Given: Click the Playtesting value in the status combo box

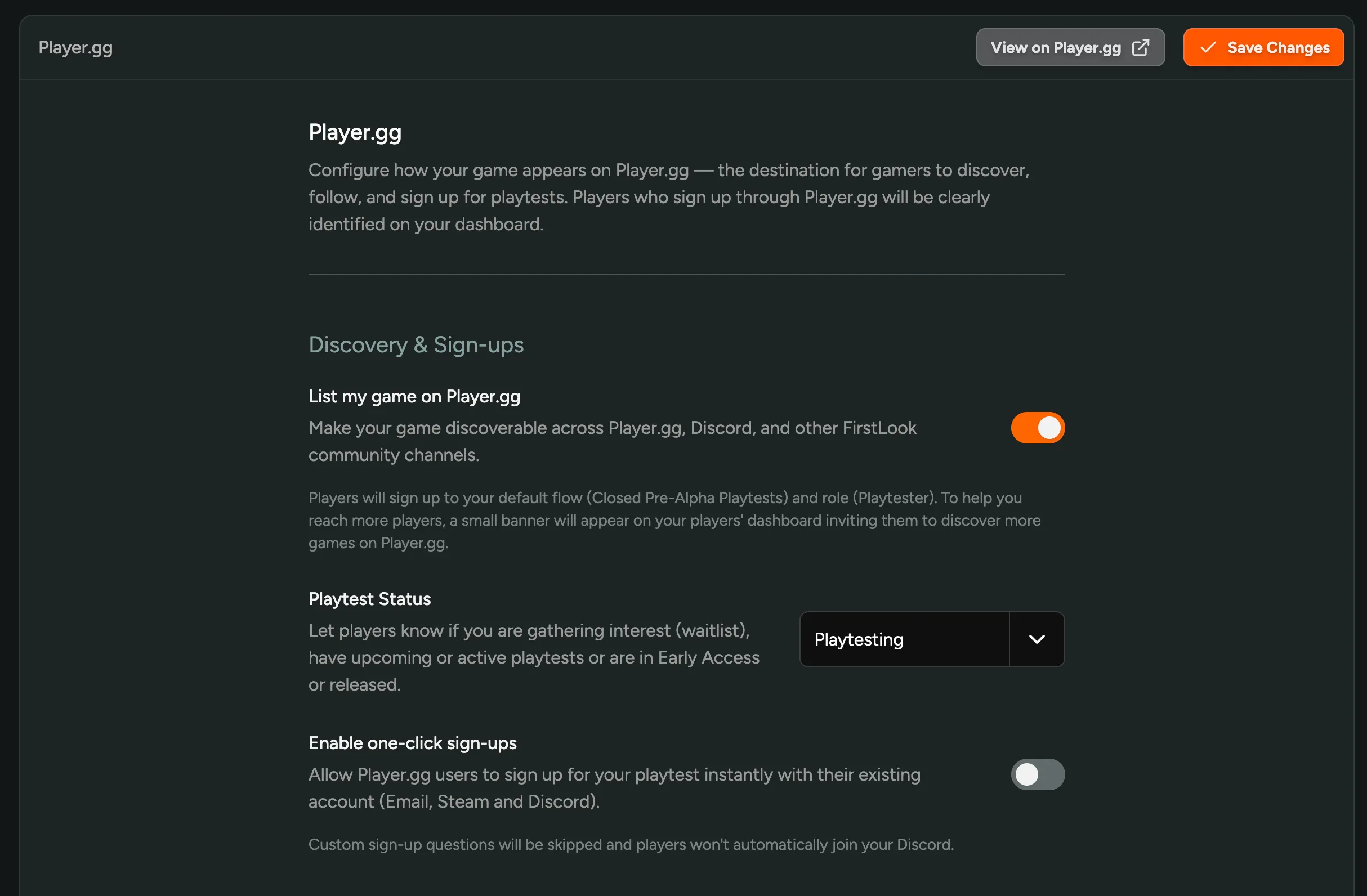Looking at the screenshot, I should 858,639.
